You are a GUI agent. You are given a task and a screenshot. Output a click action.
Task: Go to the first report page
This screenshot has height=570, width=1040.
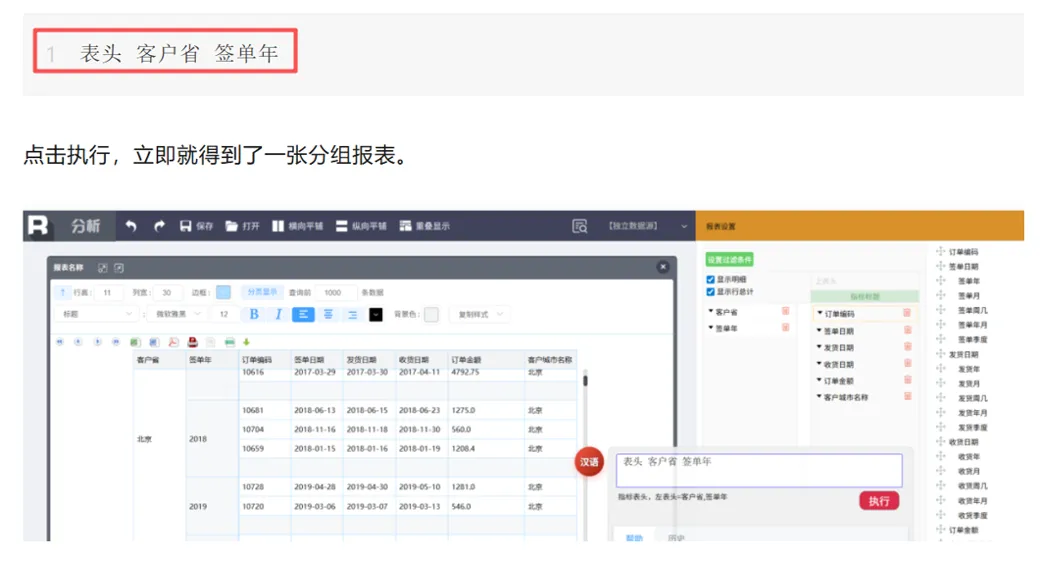click(x=60, y=342)
